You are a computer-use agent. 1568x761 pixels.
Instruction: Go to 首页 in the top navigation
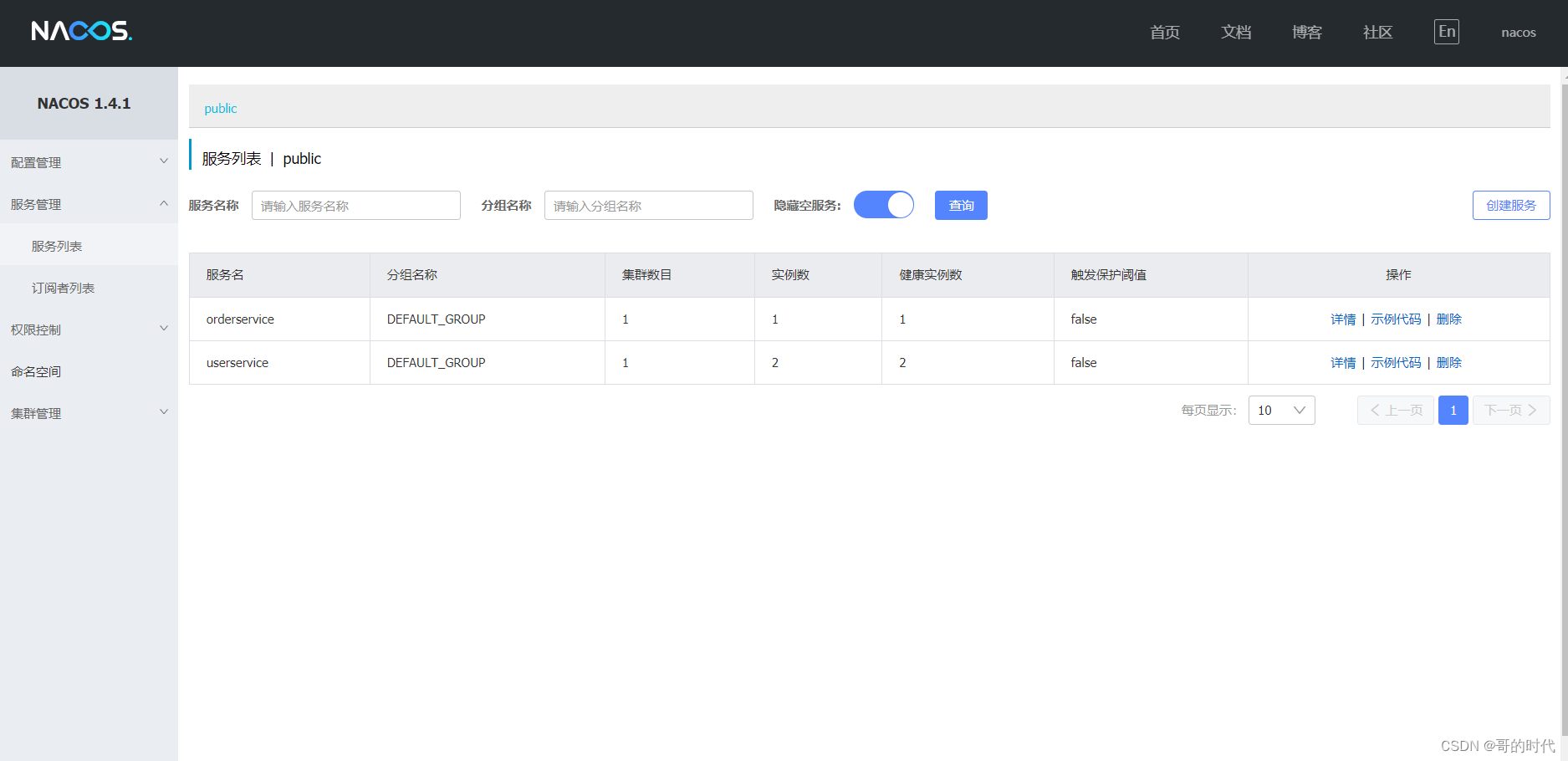[1165, 33]
